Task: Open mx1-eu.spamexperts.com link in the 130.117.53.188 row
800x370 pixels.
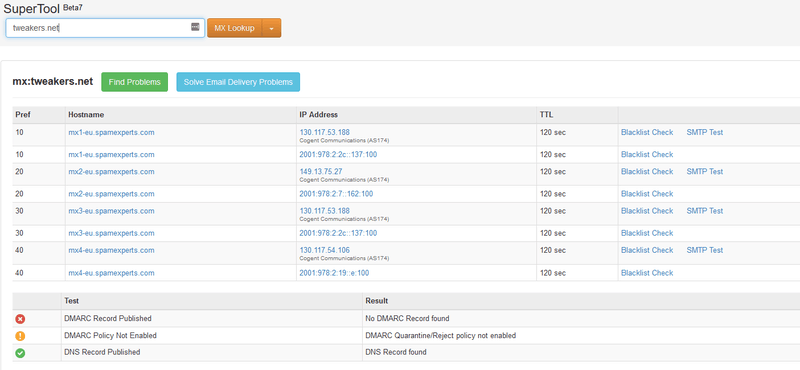Action: (111, 132)
